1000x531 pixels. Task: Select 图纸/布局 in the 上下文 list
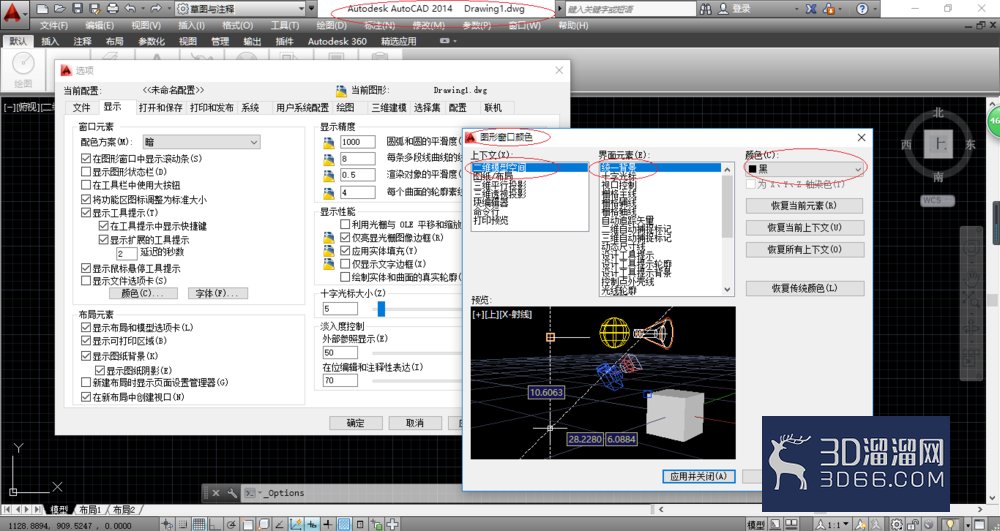tap(493, 176)
